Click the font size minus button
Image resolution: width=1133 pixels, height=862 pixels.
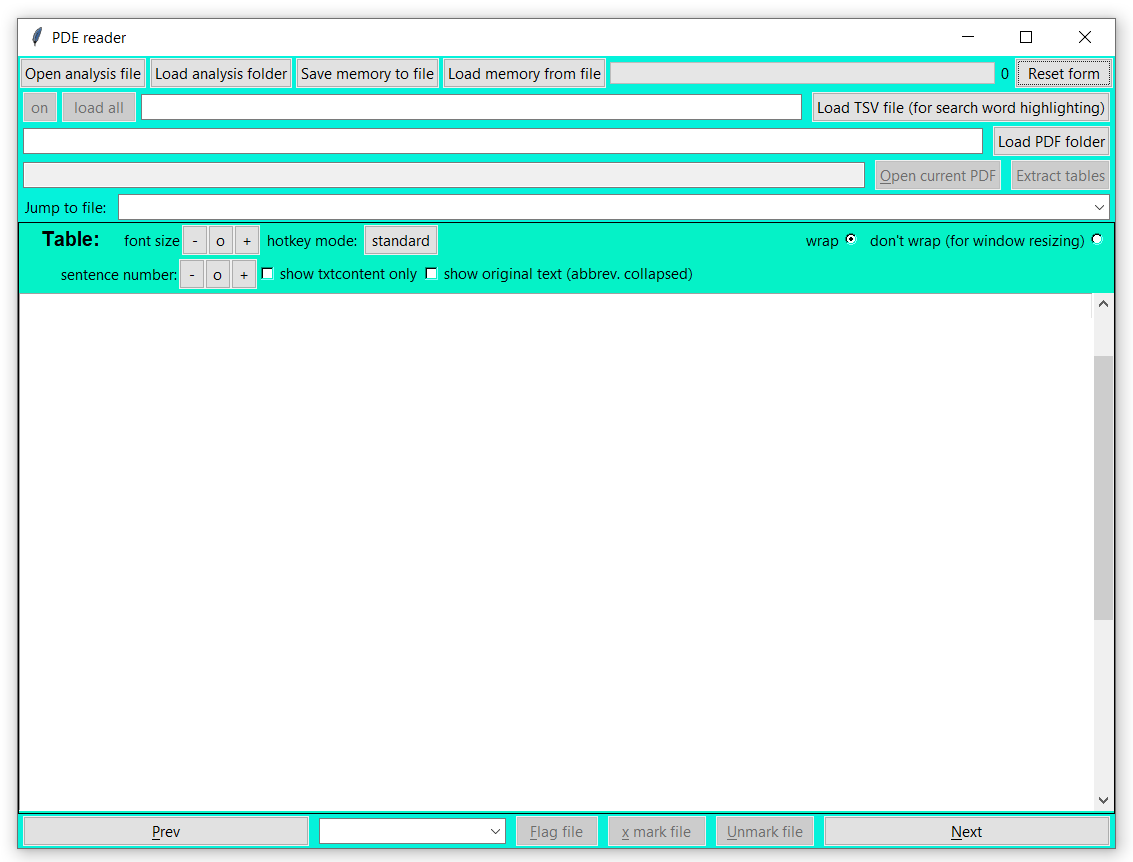[195, 241]
